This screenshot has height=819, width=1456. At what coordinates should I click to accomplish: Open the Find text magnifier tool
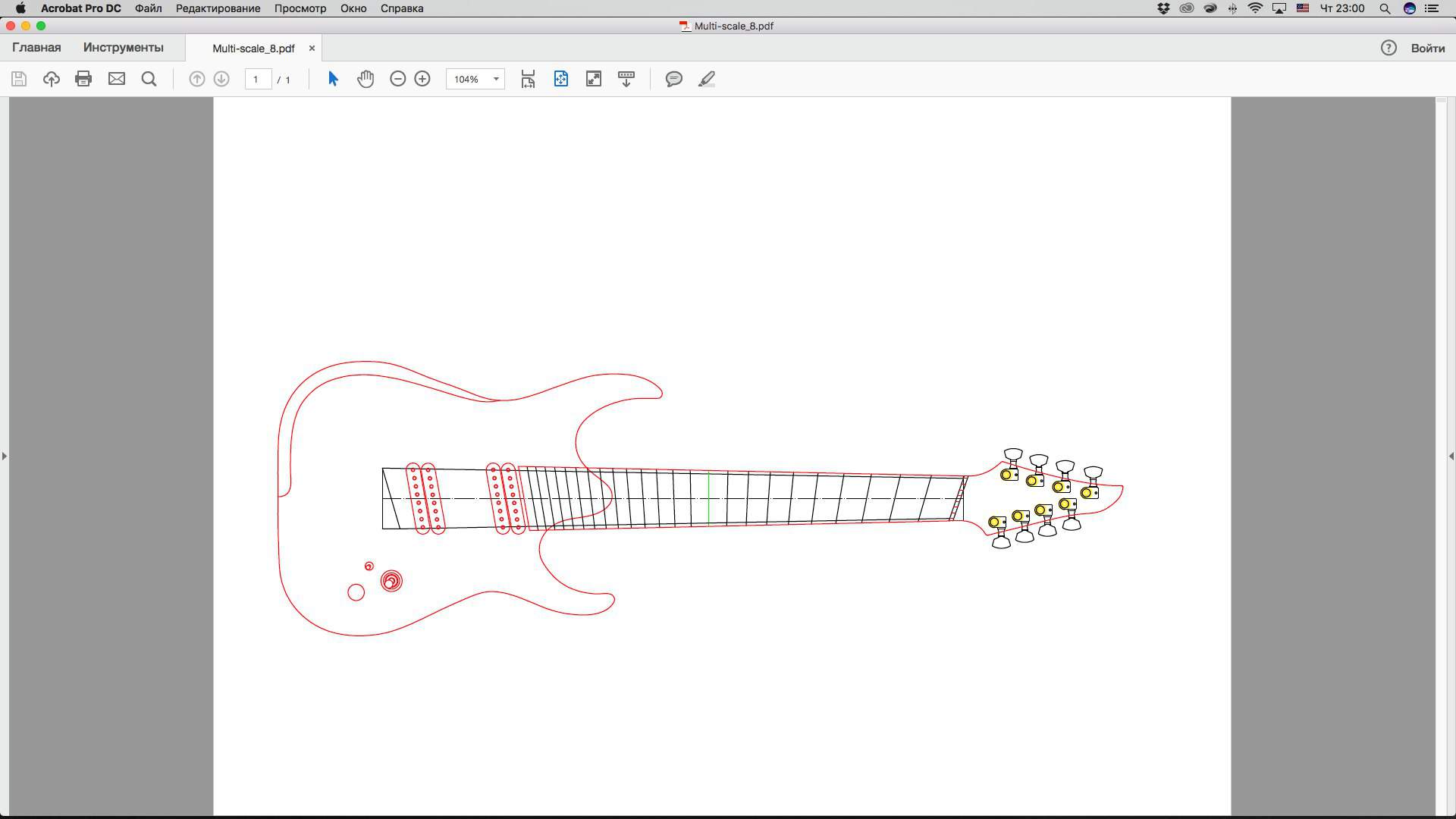[x=149, y=79]
